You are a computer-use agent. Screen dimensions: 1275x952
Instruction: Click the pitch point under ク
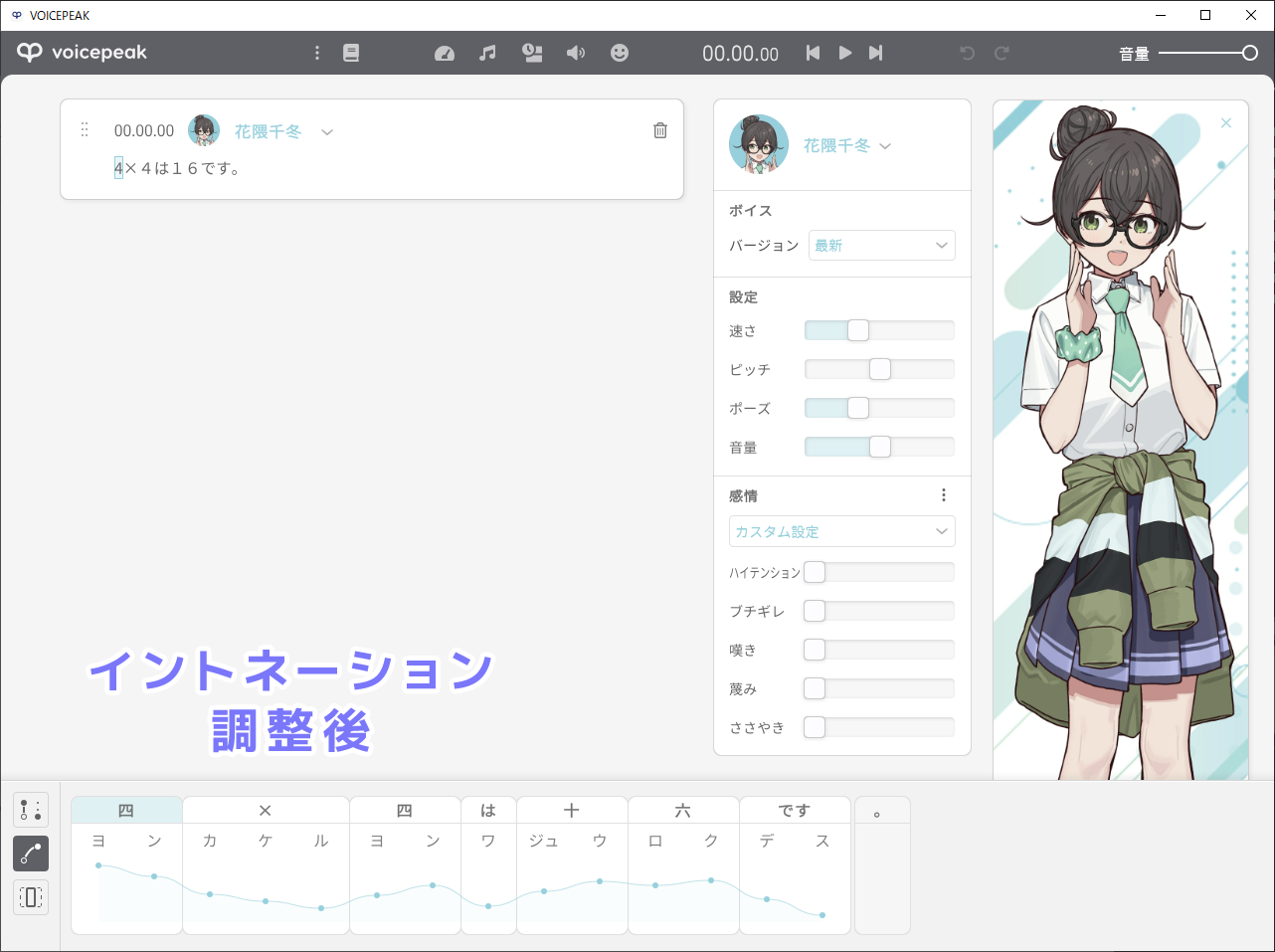pyautogui.click(x=711, y=880)
